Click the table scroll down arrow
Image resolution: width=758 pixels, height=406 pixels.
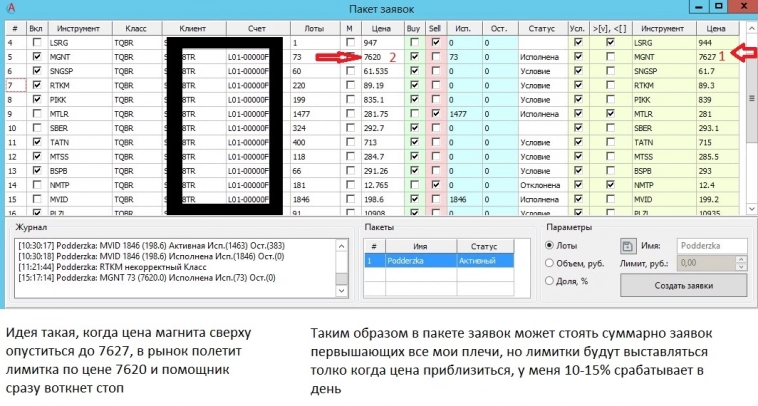[x=752, y=209]
